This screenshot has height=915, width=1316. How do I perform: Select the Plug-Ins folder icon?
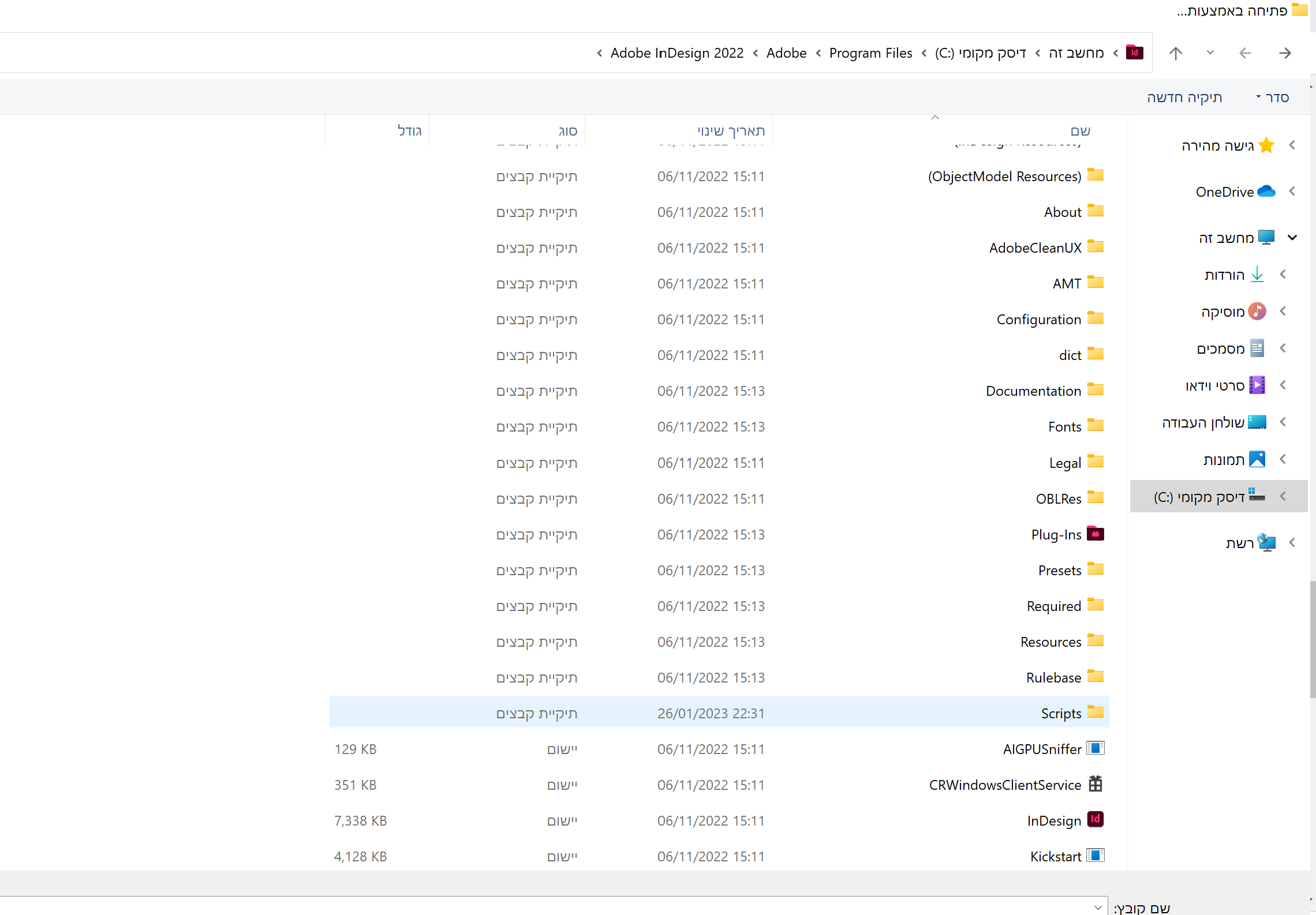(1095, 534)
